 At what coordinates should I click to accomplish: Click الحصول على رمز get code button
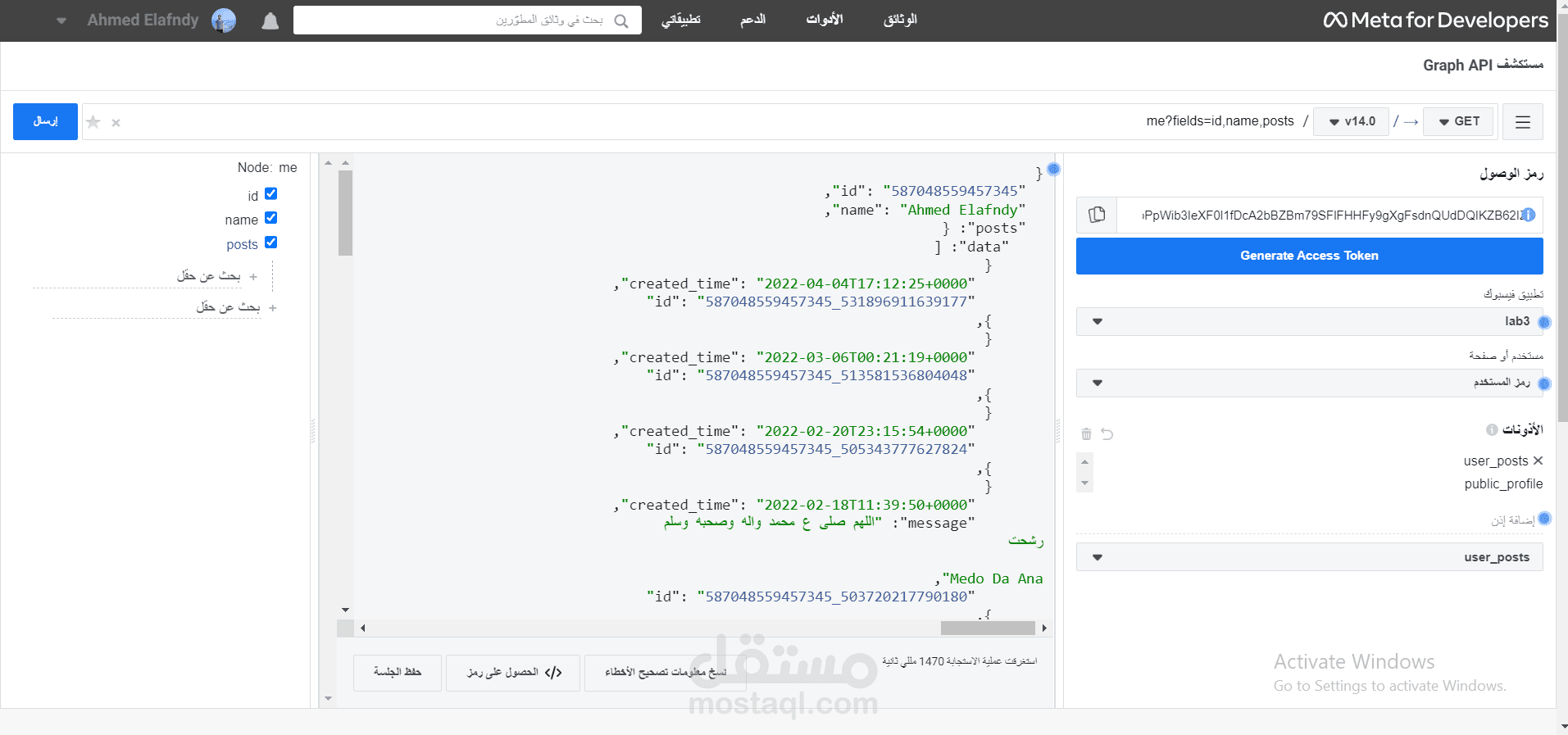513,673
